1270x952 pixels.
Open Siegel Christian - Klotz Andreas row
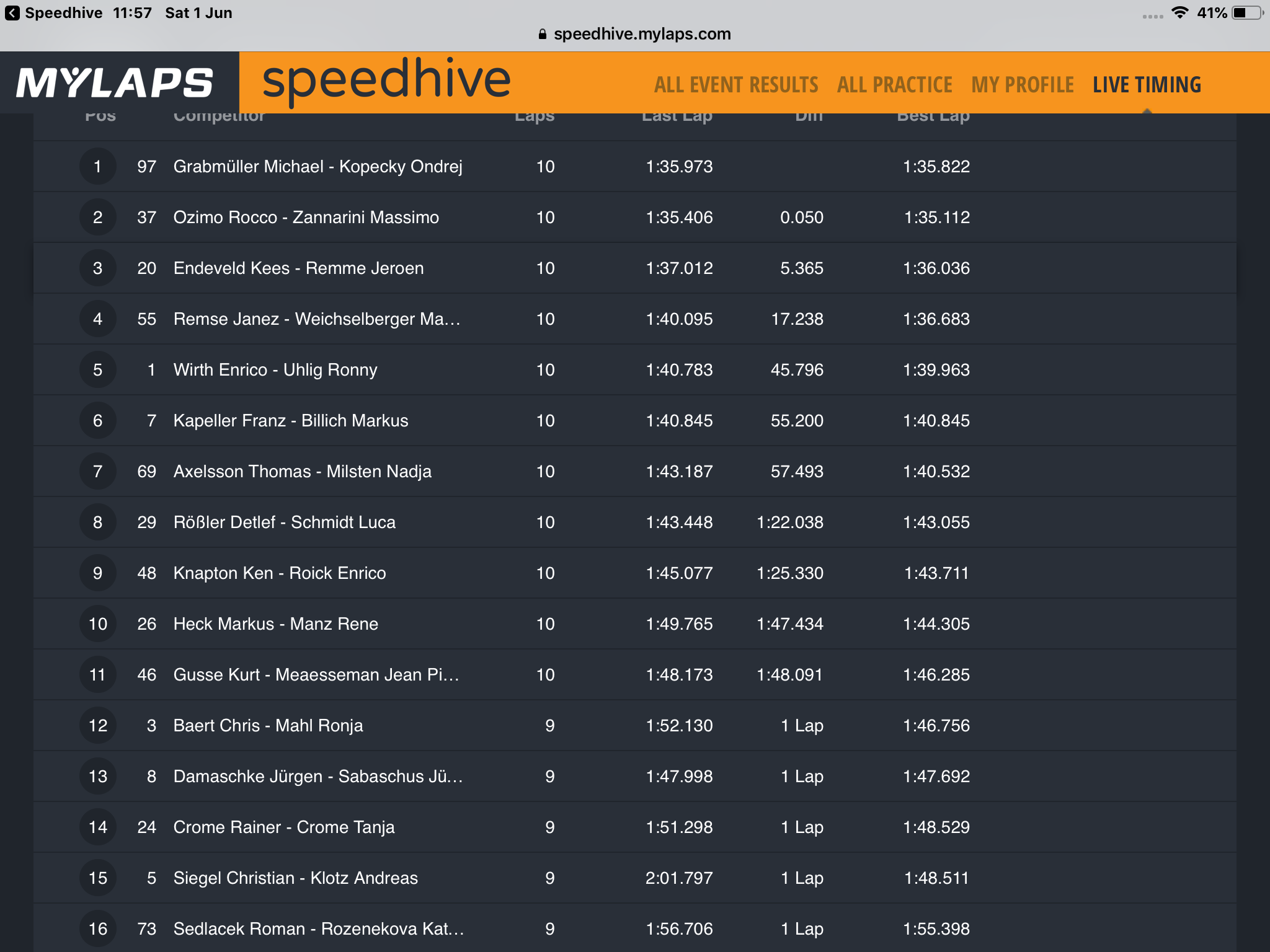point(635,878)
